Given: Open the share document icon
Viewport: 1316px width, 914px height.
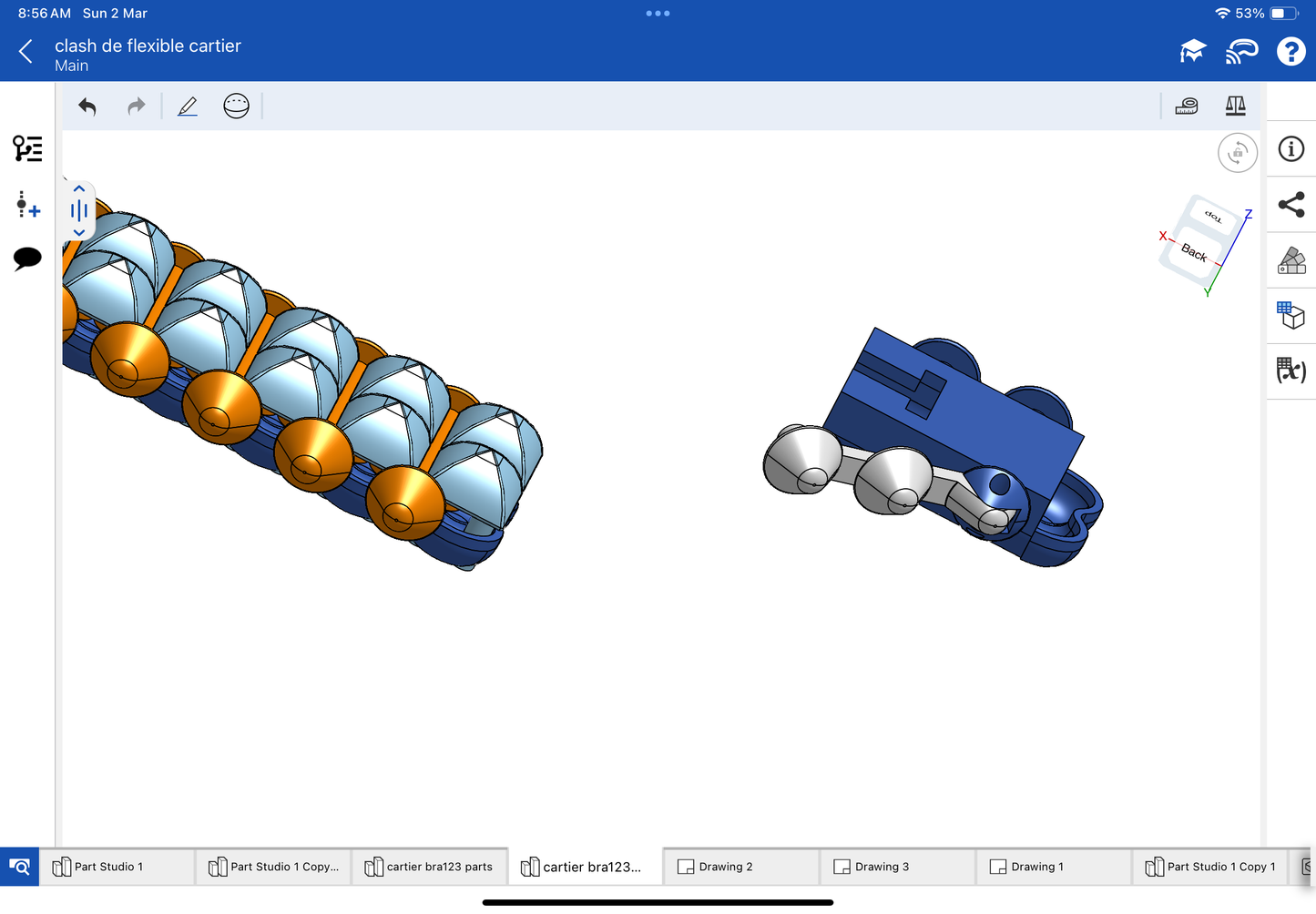Looking at the screenshot, I should [1290, 205].
